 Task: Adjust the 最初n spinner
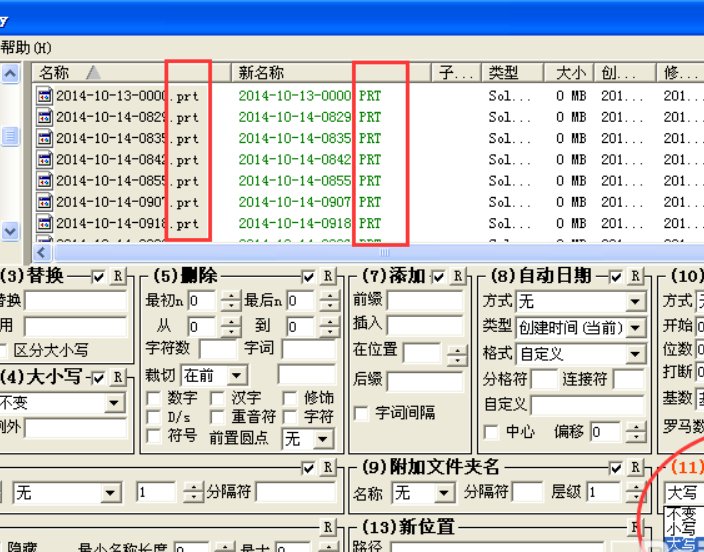[x=230, y=300]
